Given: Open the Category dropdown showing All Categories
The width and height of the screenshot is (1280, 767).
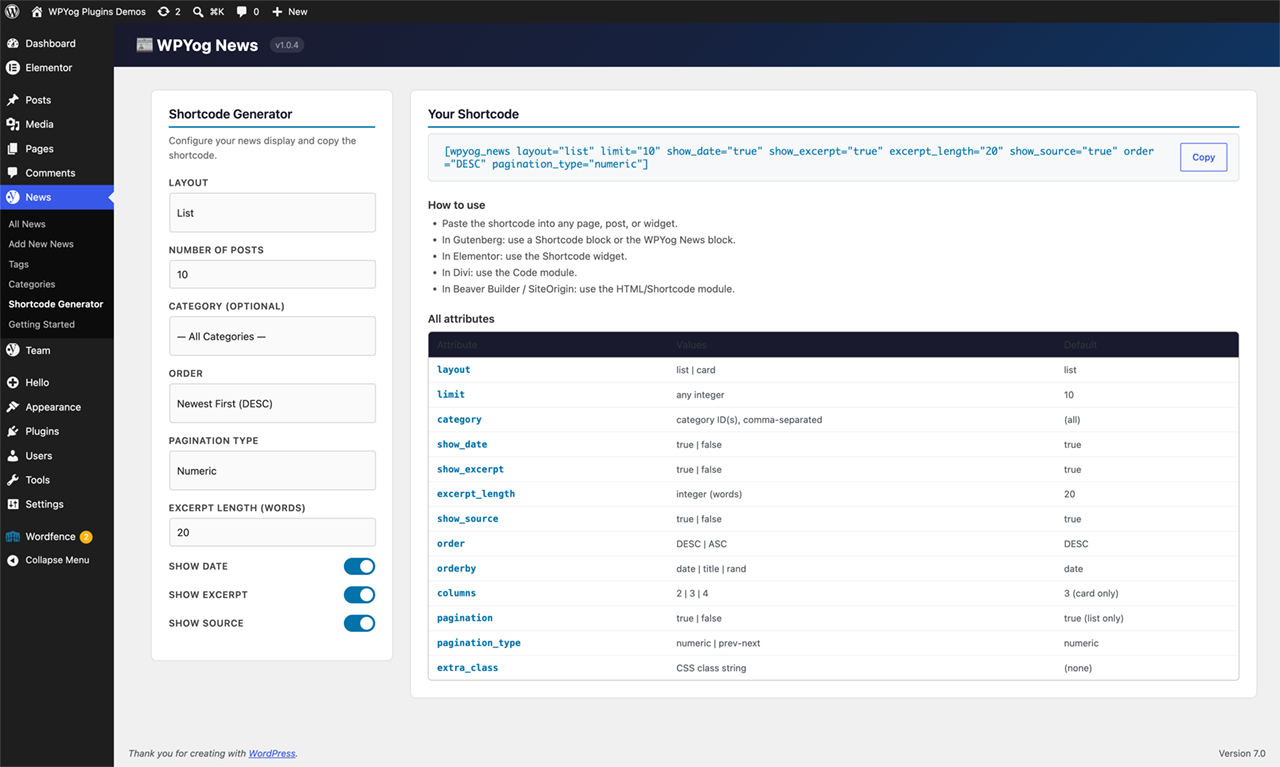Looking at the screenshot, I should 272,336.
